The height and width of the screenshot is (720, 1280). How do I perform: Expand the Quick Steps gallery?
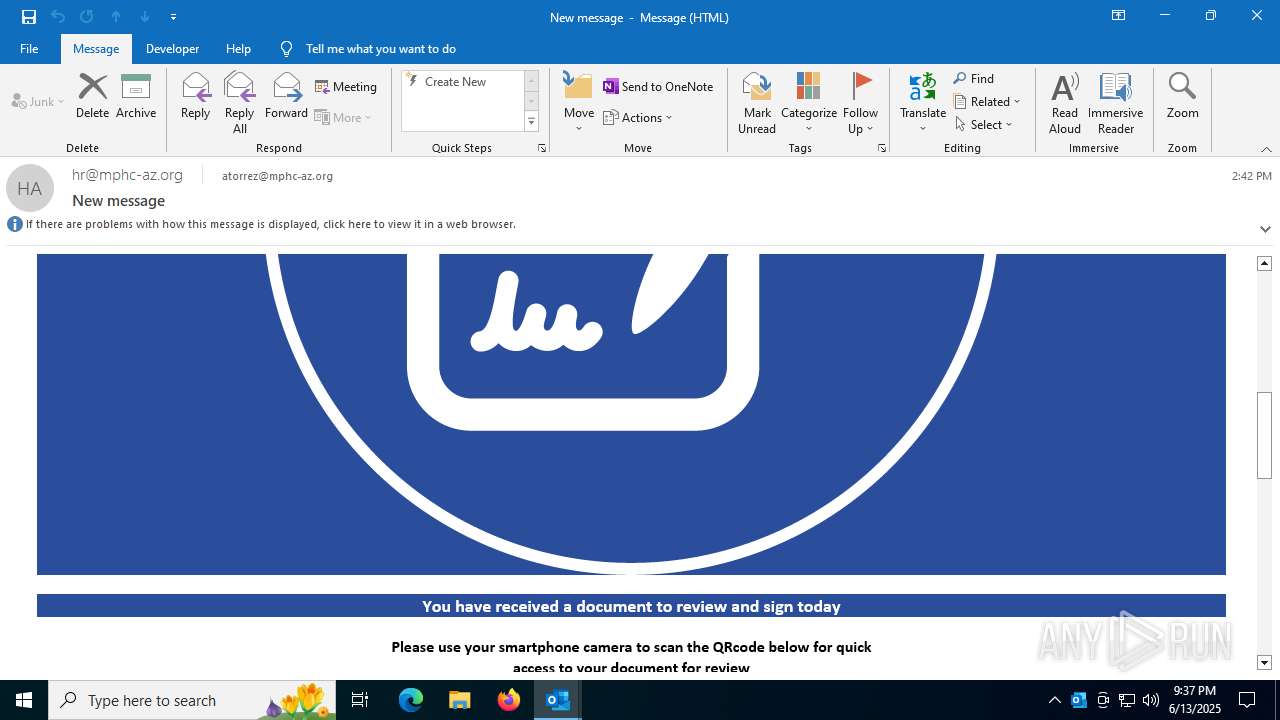[531, 122]
